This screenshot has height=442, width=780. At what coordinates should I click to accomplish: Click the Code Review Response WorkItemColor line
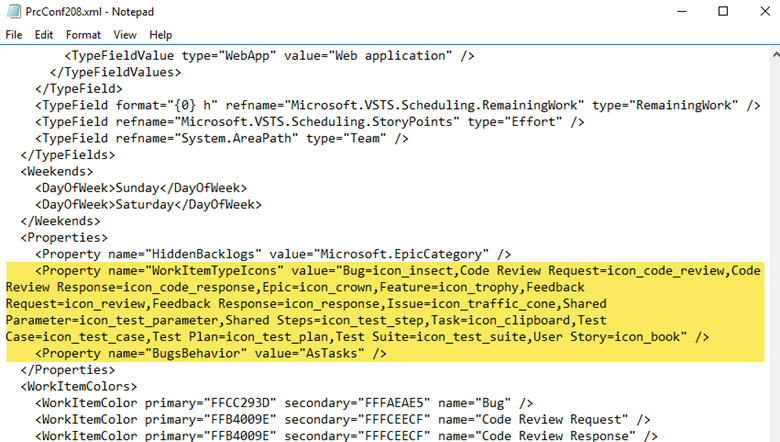[x=346, y=435]
